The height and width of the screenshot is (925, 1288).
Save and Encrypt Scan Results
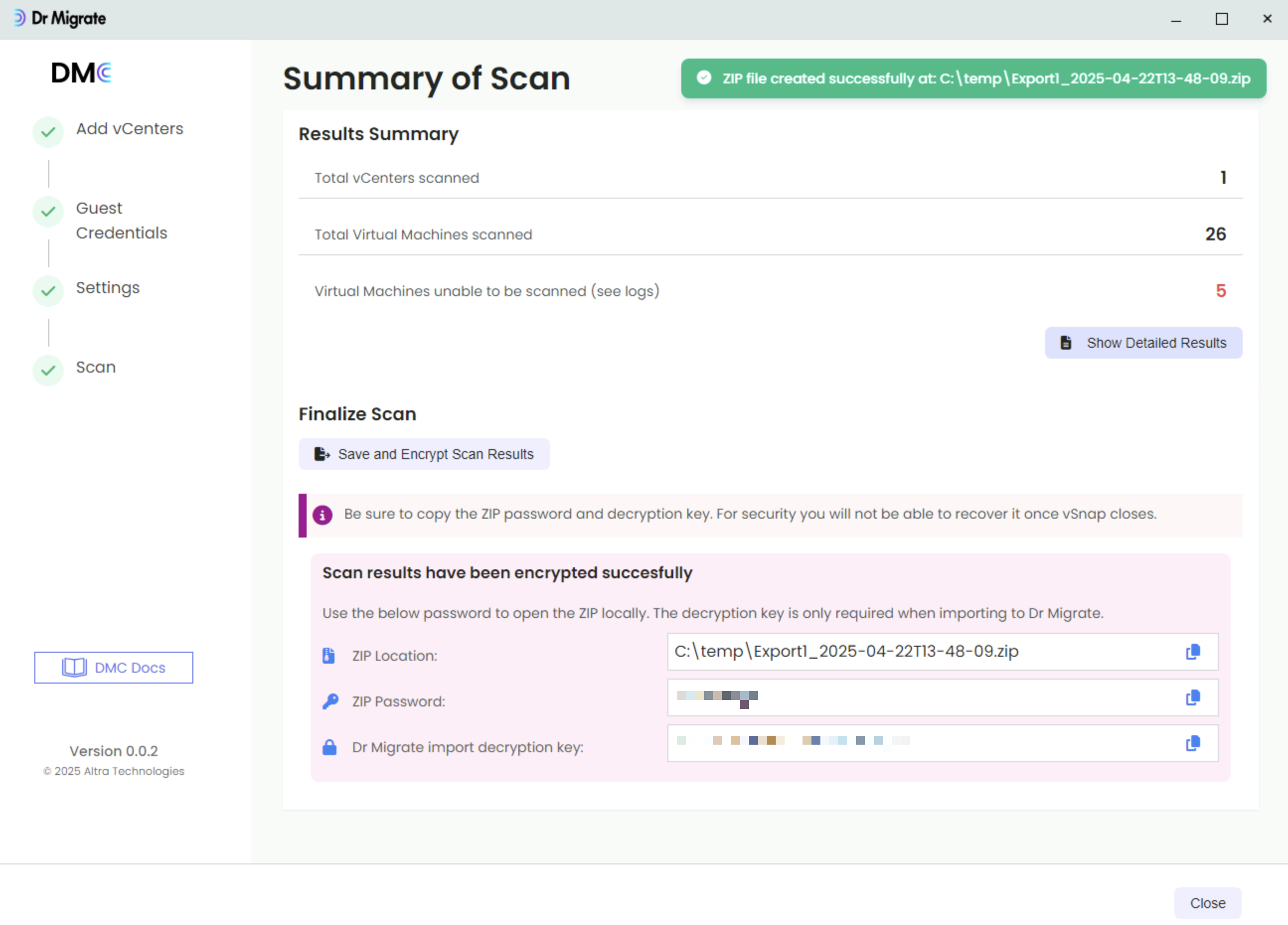click(x=424, y=454)
